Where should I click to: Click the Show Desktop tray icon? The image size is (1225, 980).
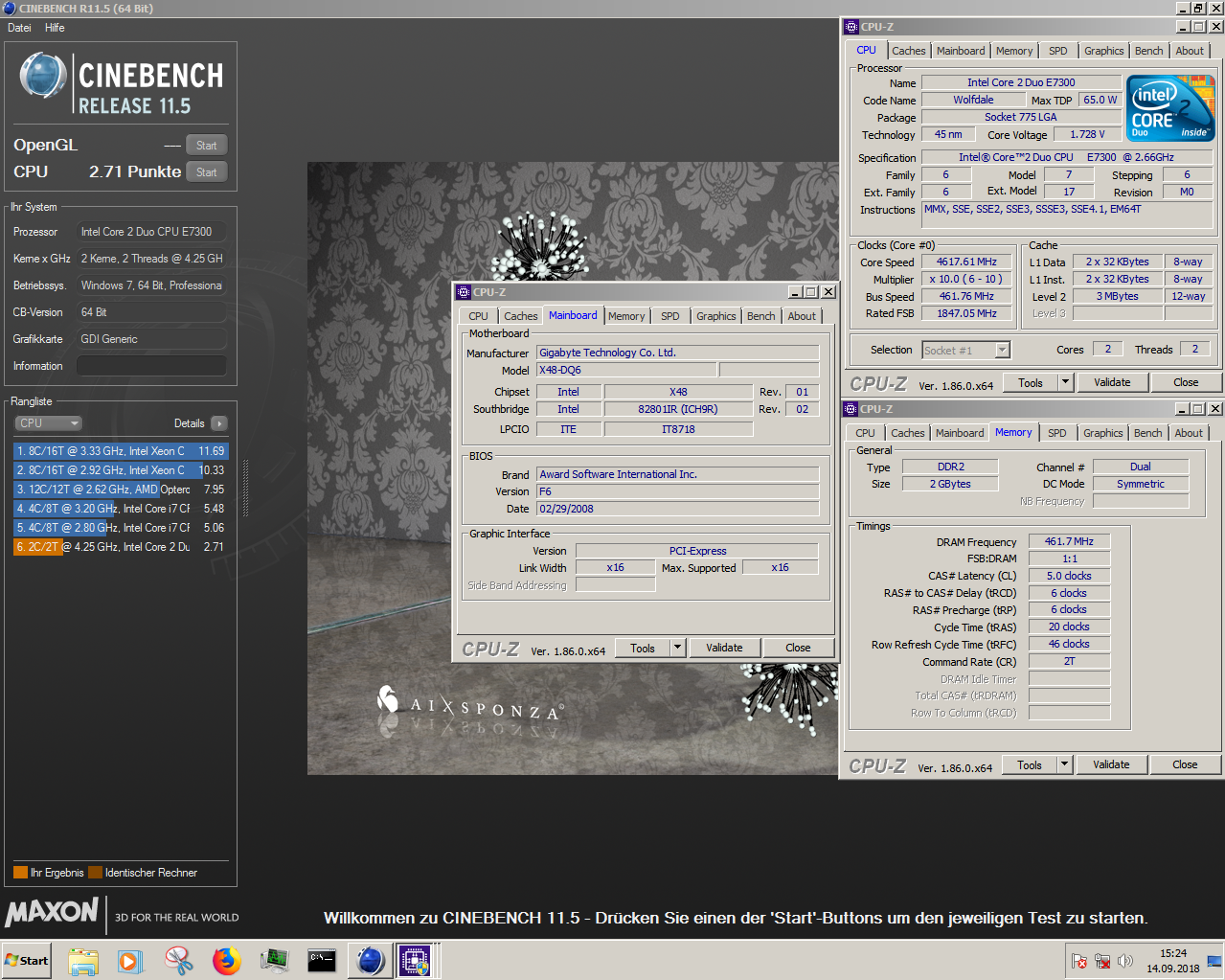(1214, 961)
